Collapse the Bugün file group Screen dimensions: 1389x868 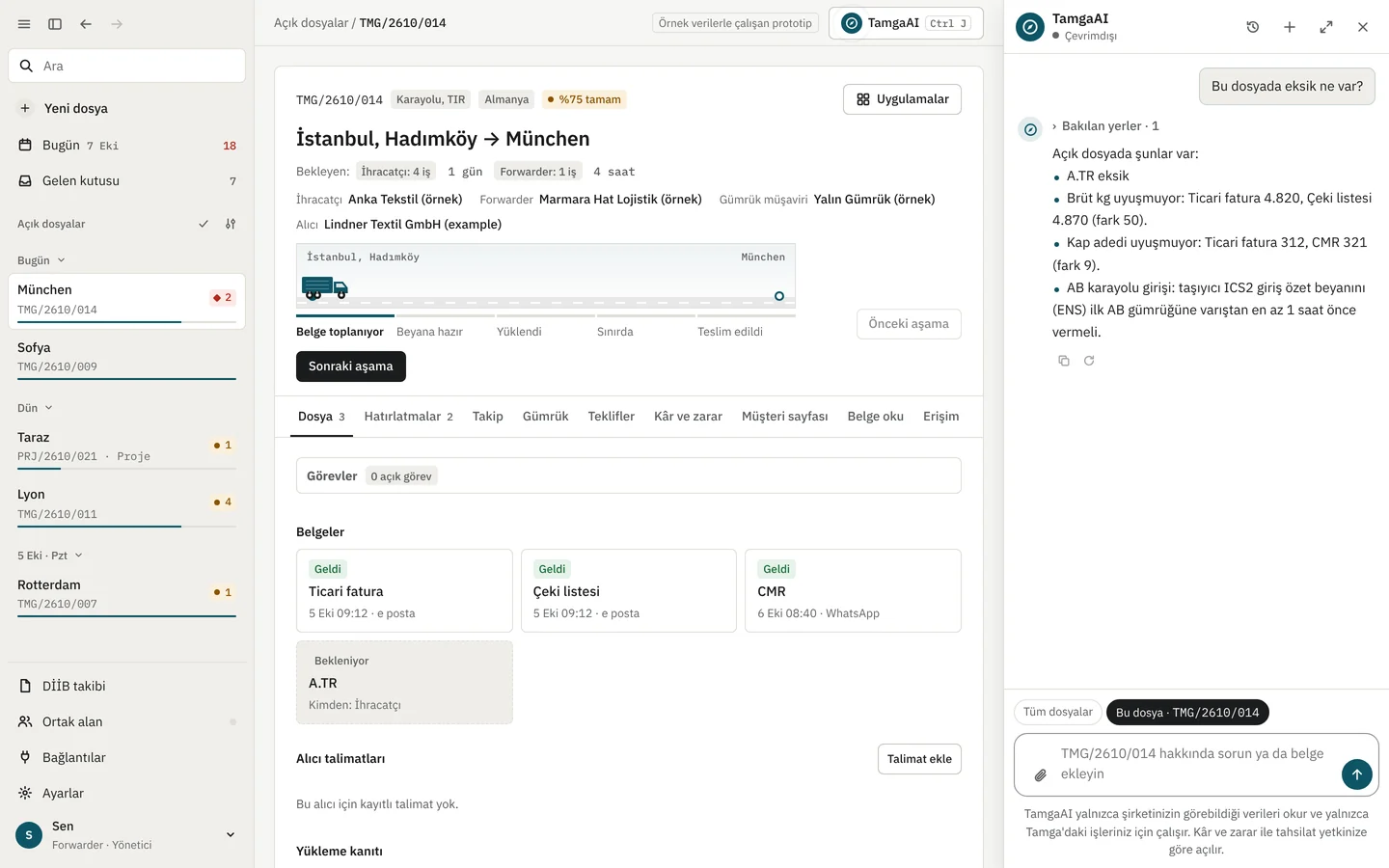[41, 260]
